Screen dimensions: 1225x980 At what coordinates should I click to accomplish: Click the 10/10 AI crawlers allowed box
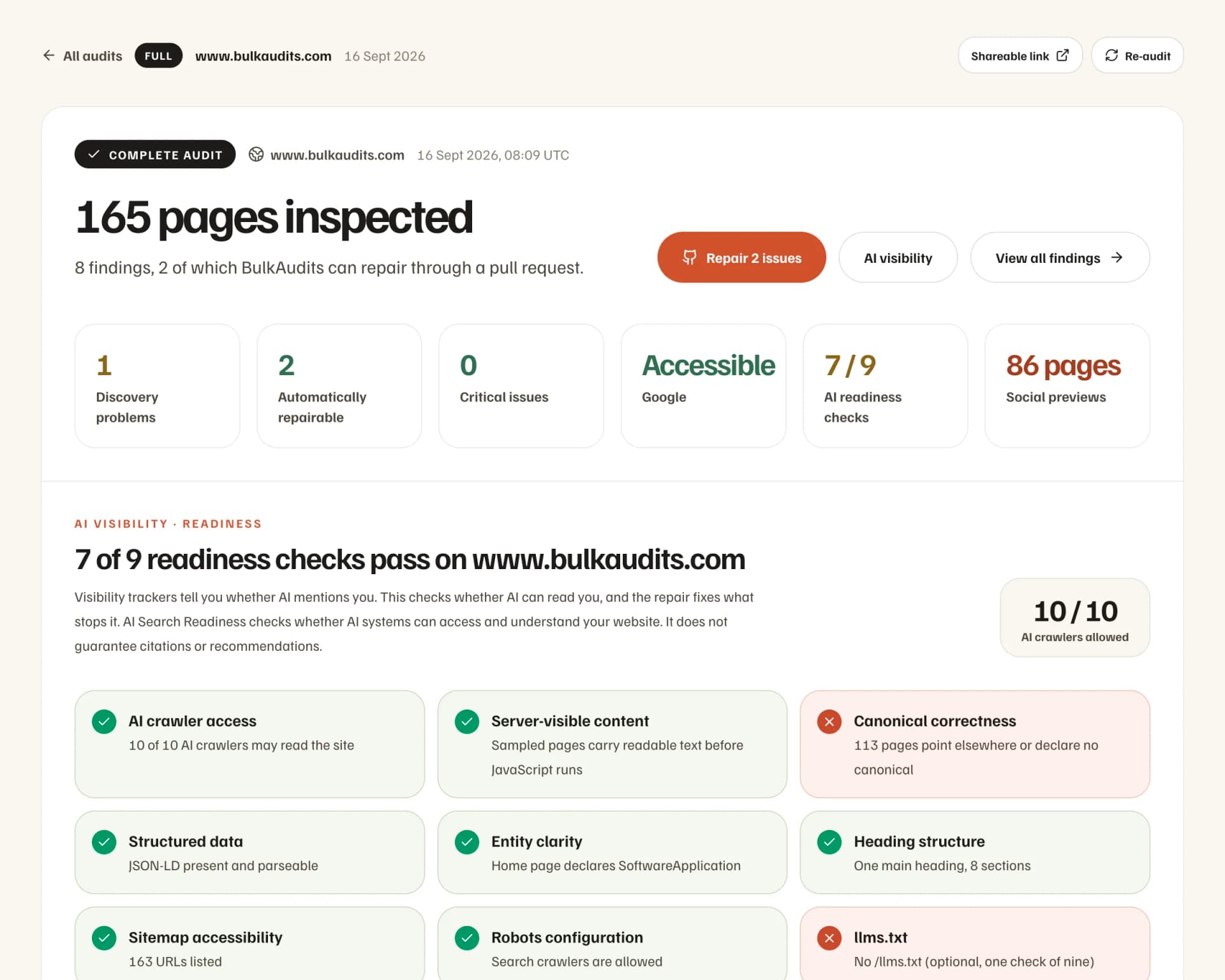[1074, 617]
